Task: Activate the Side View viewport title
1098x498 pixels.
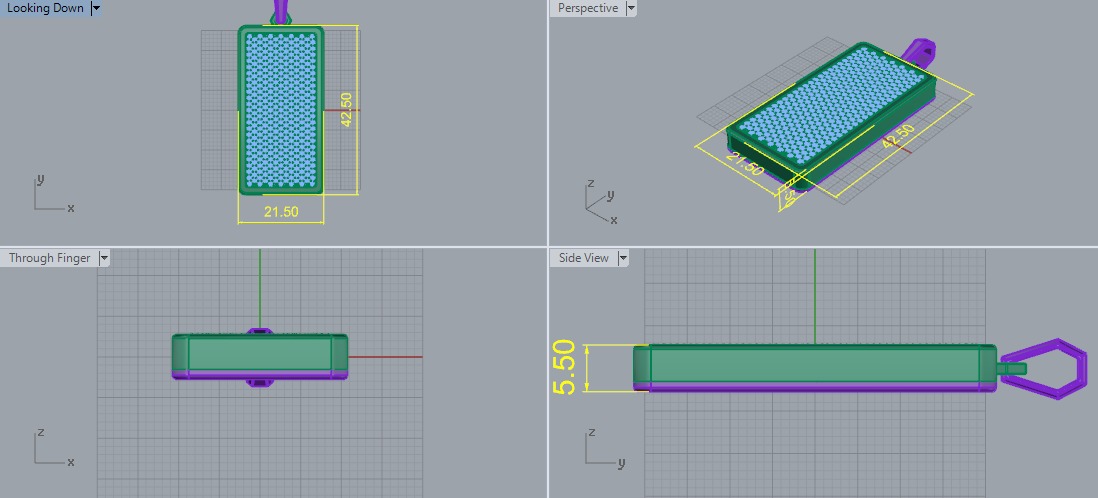Action: click(583, 258)
